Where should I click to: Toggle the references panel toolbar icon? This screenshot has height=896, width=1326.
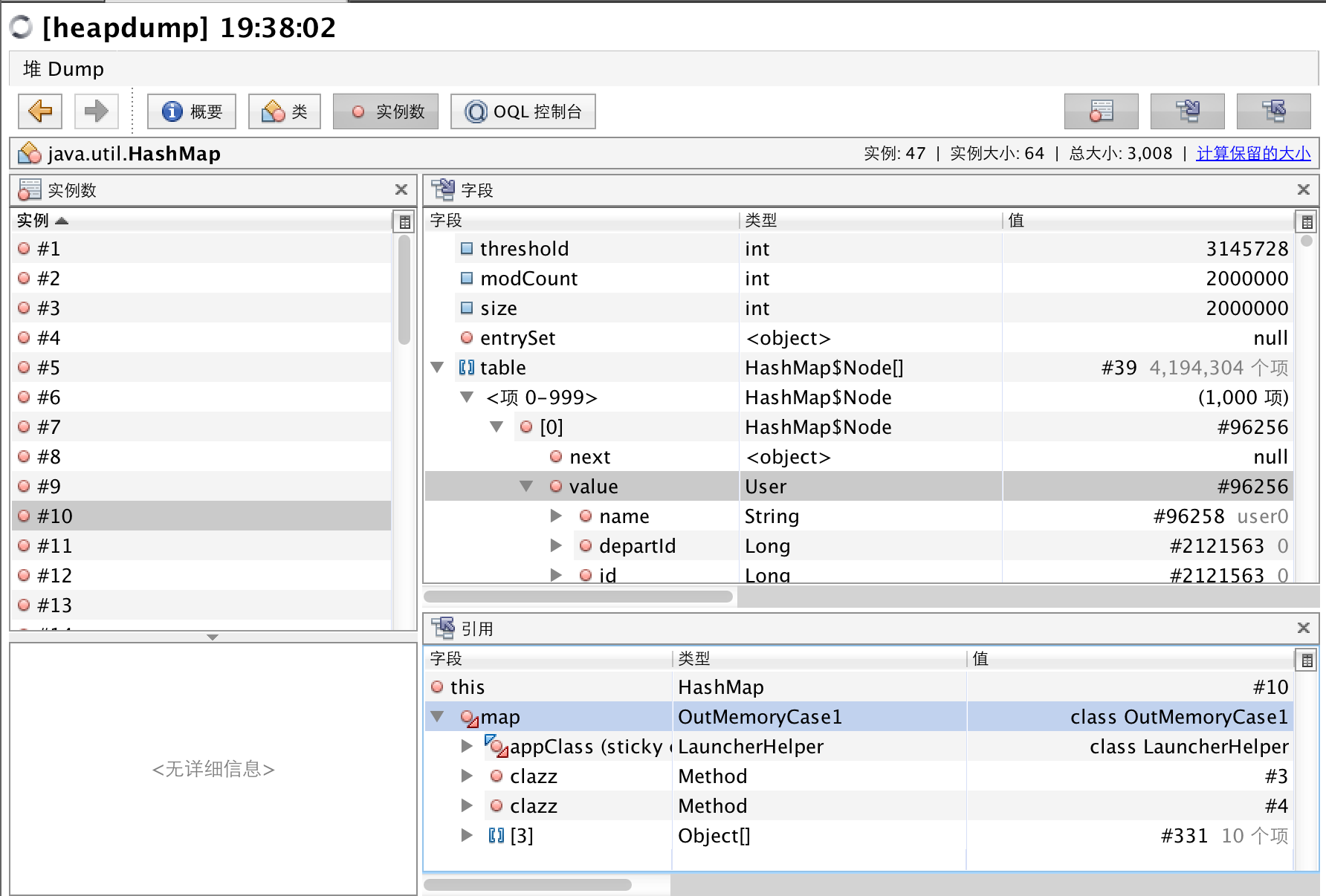1274,111
